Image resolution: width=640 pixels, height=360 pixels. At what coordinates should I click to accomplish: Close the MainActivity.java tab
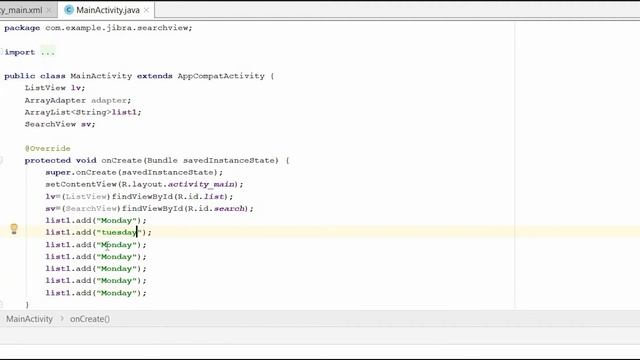[x=147, y=10]
